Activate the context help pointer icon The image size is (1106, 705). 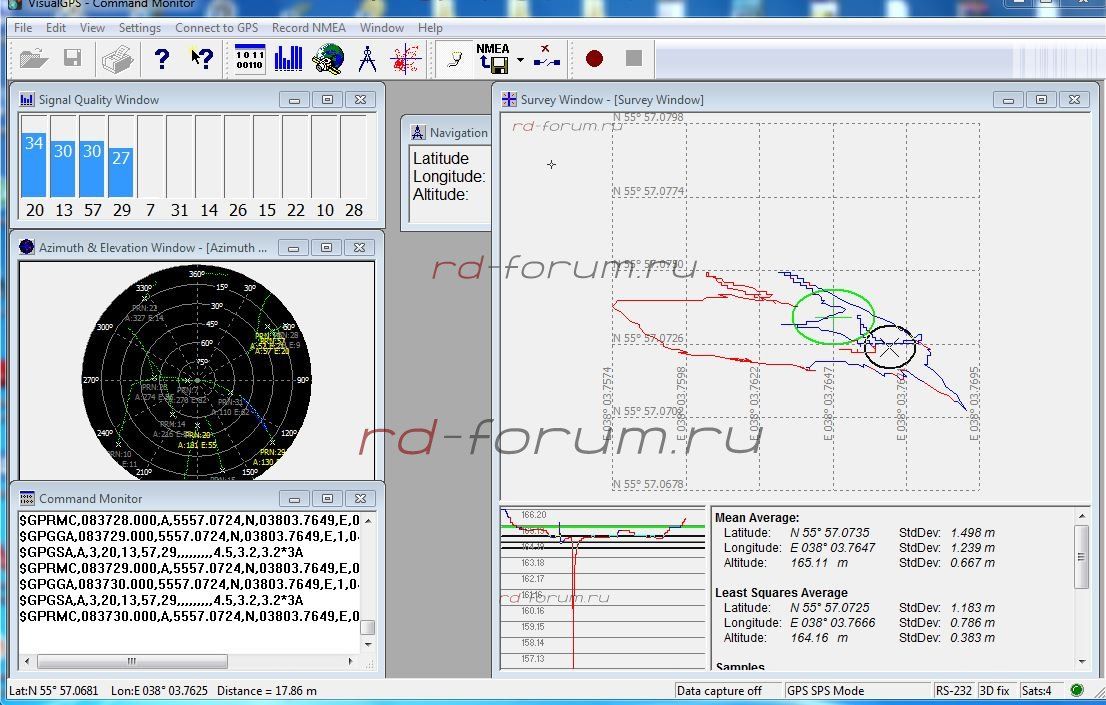point(202,59)
